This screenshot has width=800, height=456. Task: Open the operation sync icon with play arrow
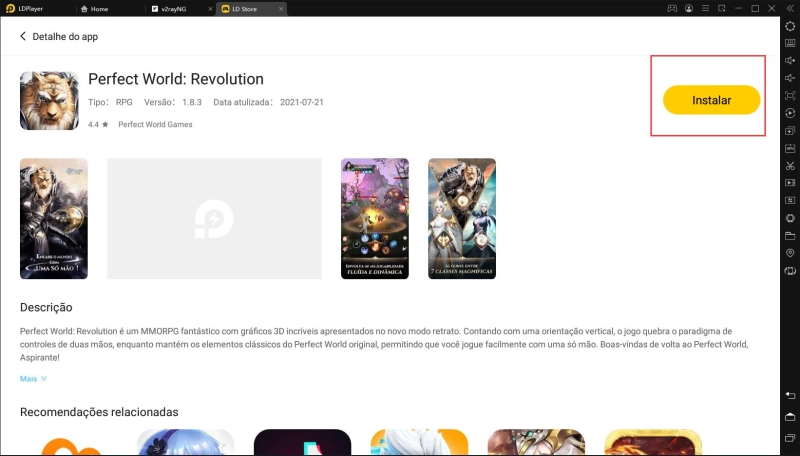click(x=790, y=113)
